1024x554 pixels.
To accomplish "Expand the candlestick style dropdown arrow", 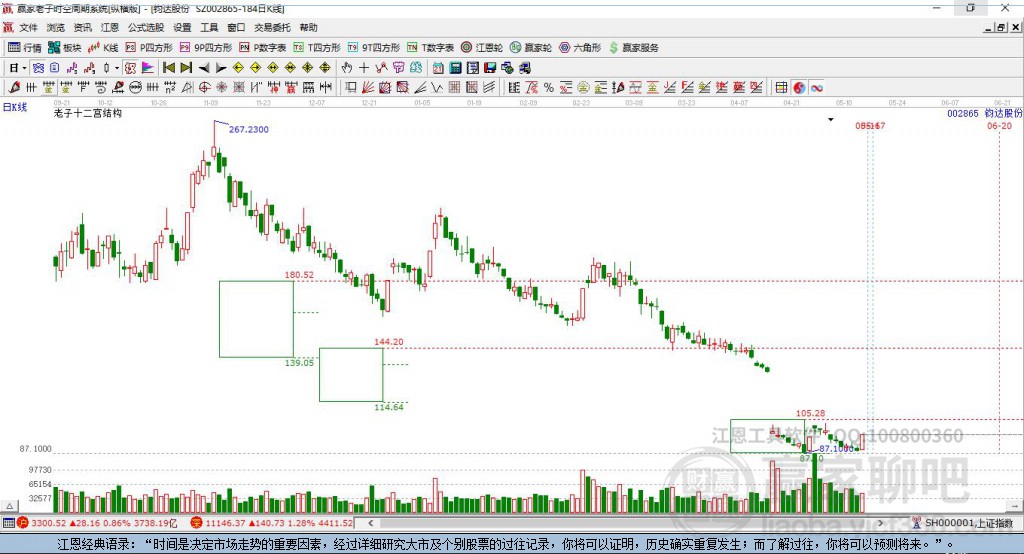I will 117,68.
